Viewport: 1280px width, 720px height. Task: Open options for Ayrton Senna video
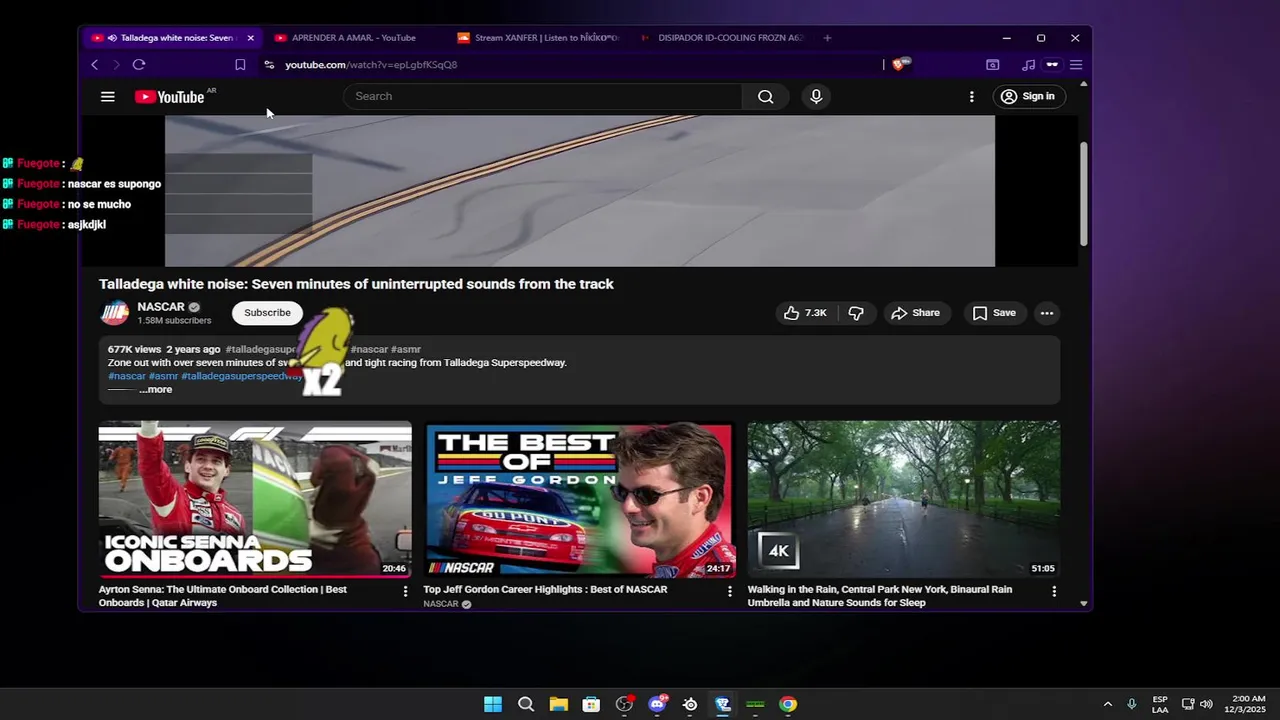pos(405,591)
